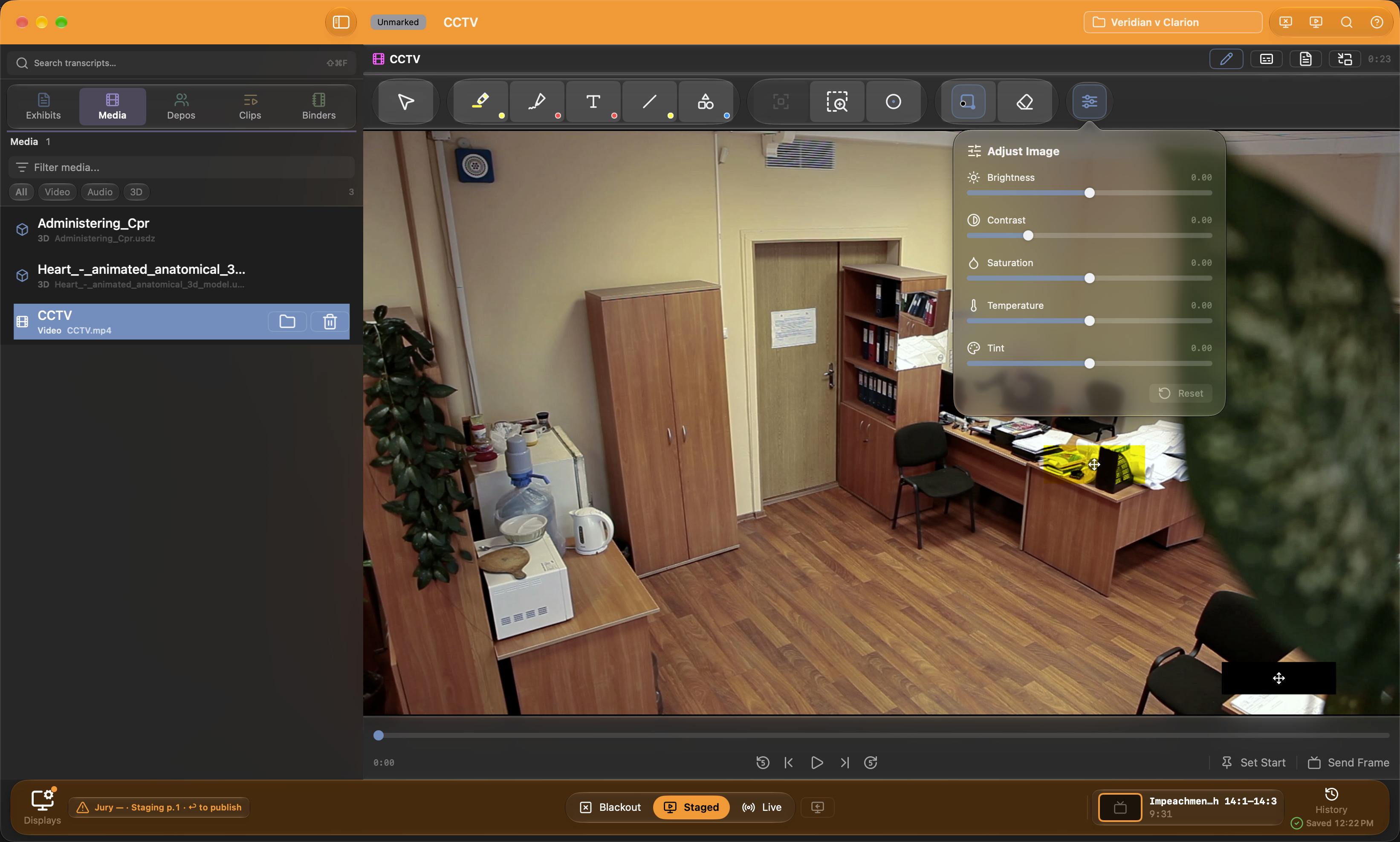1400x842 pixels.
Task: Open the Impeachment clip queue item
Action: pos(1187,807)
